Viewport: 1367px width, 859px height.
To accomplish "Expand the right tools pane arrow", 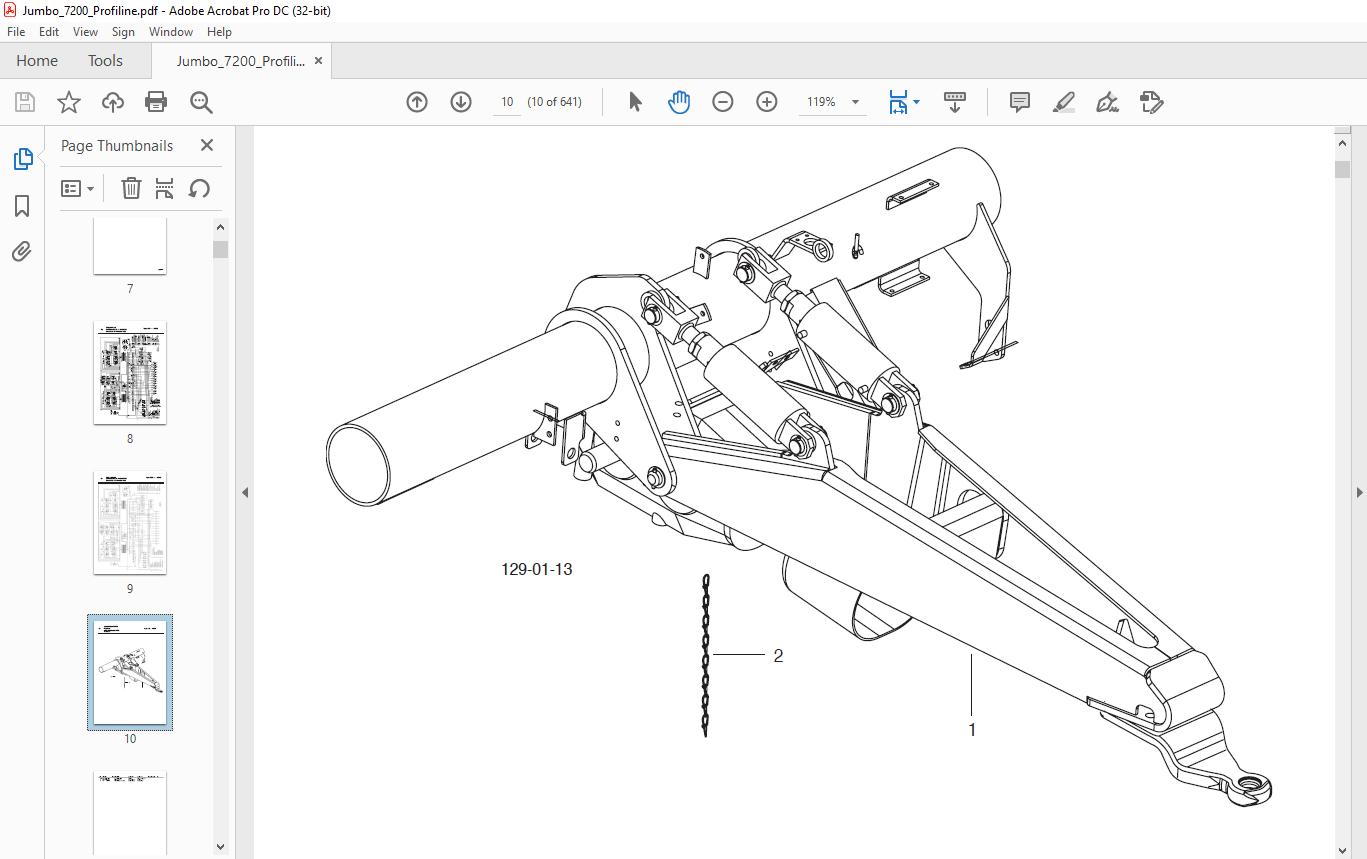I will 1359,492.
